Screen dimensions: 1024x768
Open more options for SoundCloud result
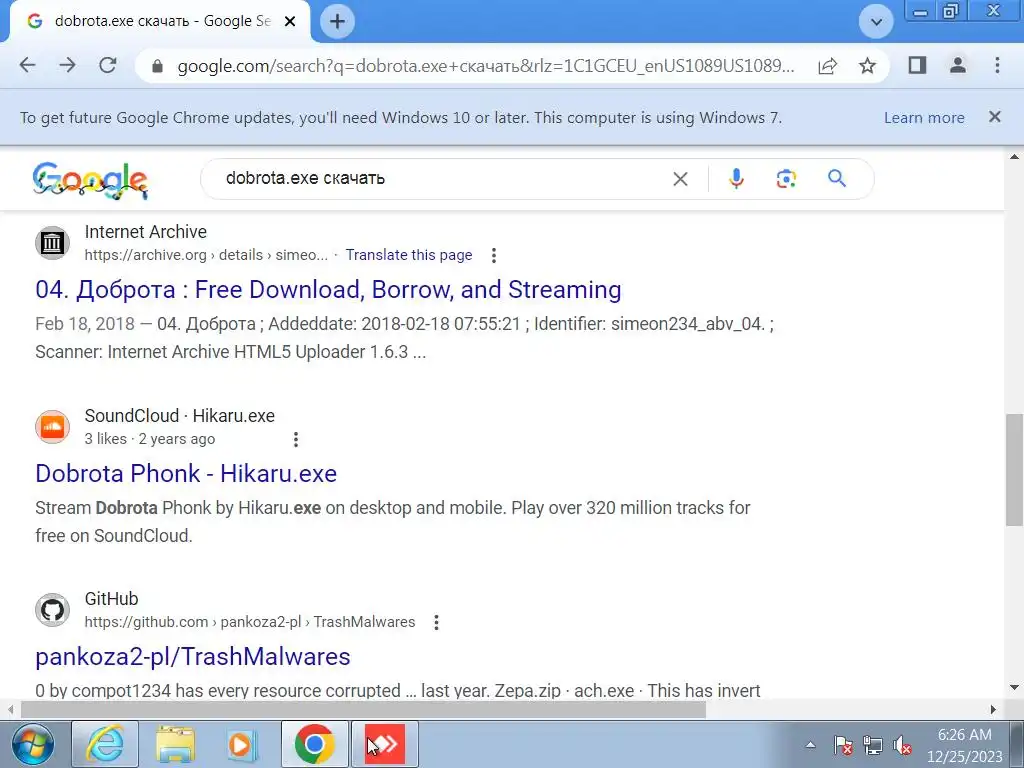pyautogui.click(x=296, y=440)
